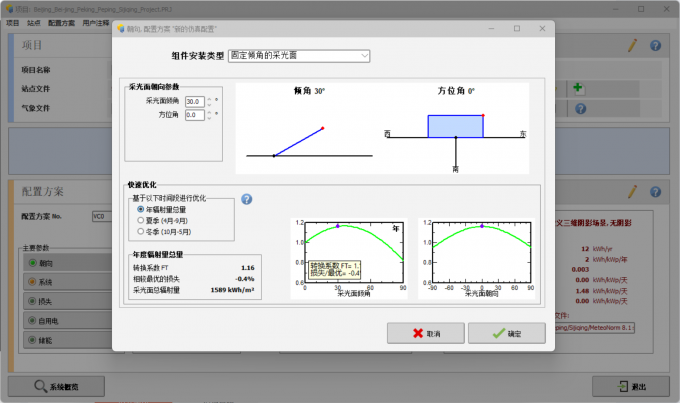Open help icon next to 气象文件 row
680x403 pixels.
(581, 108)
